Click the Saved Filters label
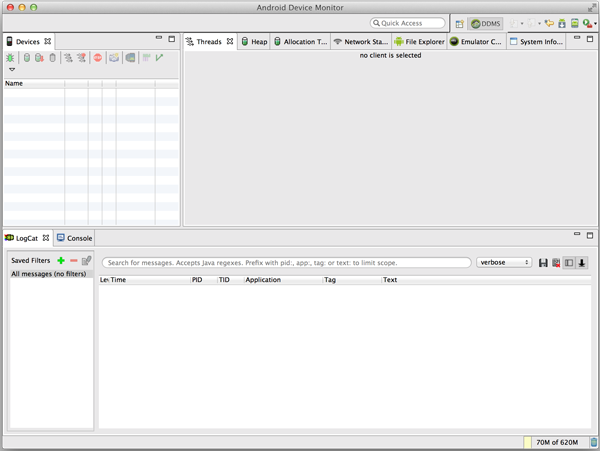 31,261
